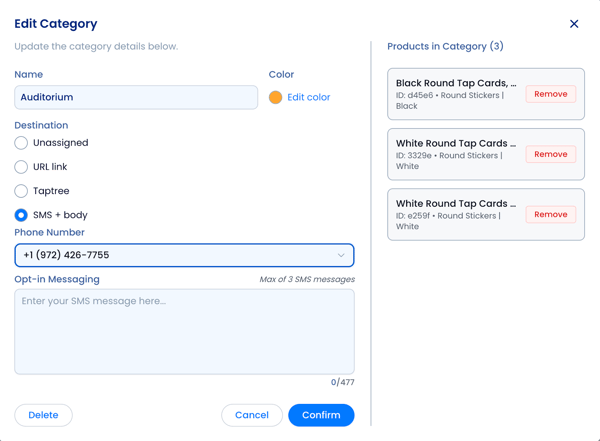600x441 pixels.
Task: Click the Cancel button
Action: click(x=252, y=415)
